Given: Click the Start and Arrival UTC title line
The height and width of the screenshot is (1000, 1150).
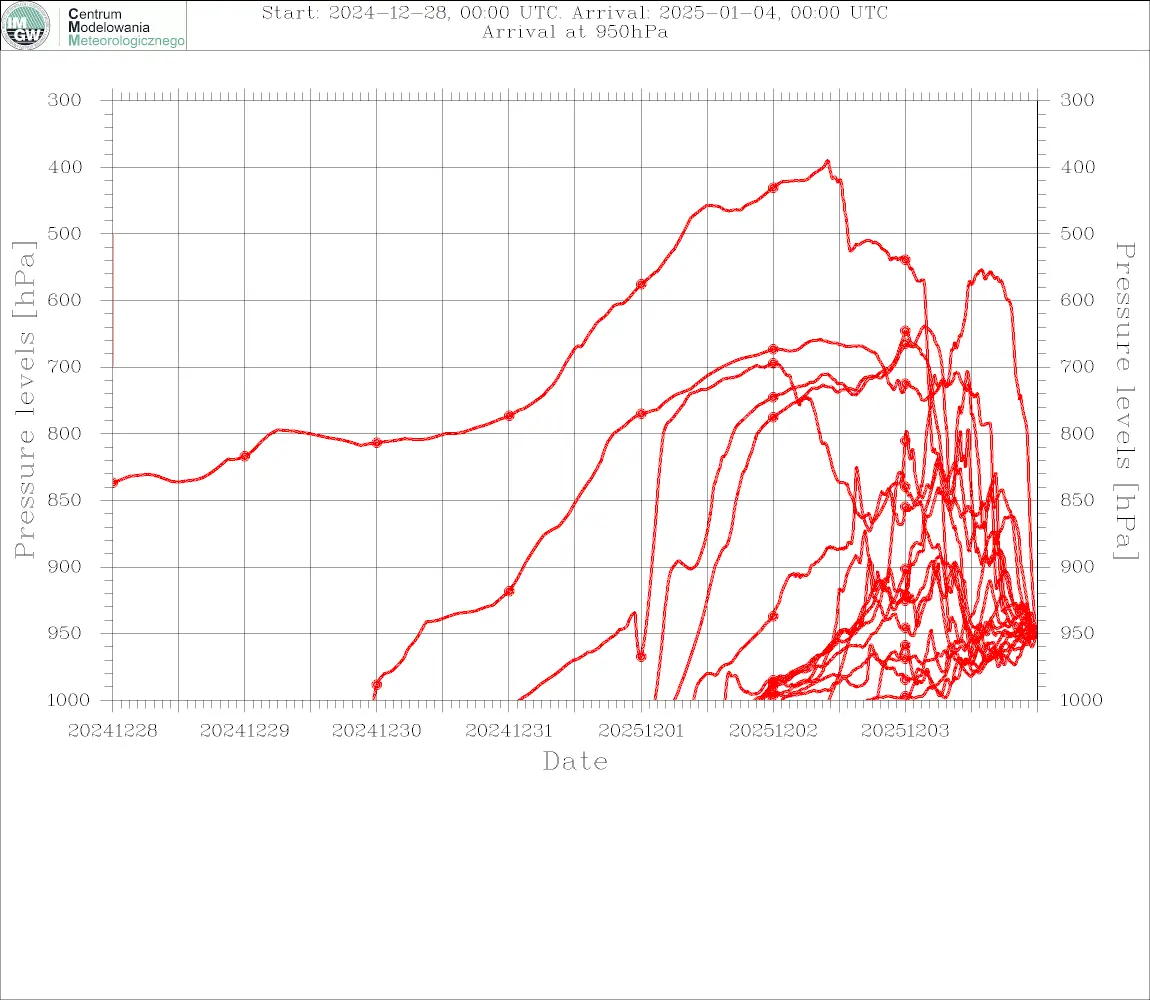Looking at the screenshot, I should (x=575, y=13).
